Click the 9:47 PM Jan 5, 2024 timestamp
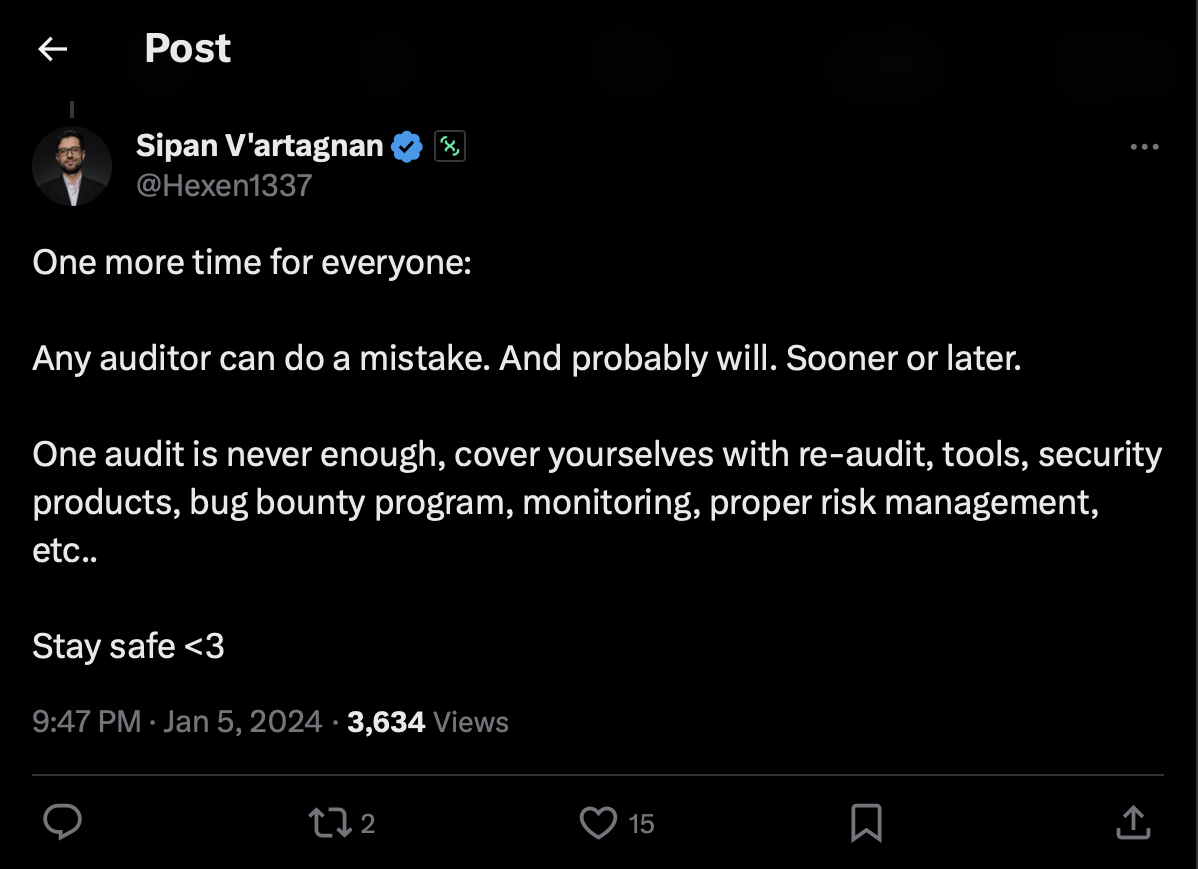The image size is (1198, 869). click(x=177, y=722)
